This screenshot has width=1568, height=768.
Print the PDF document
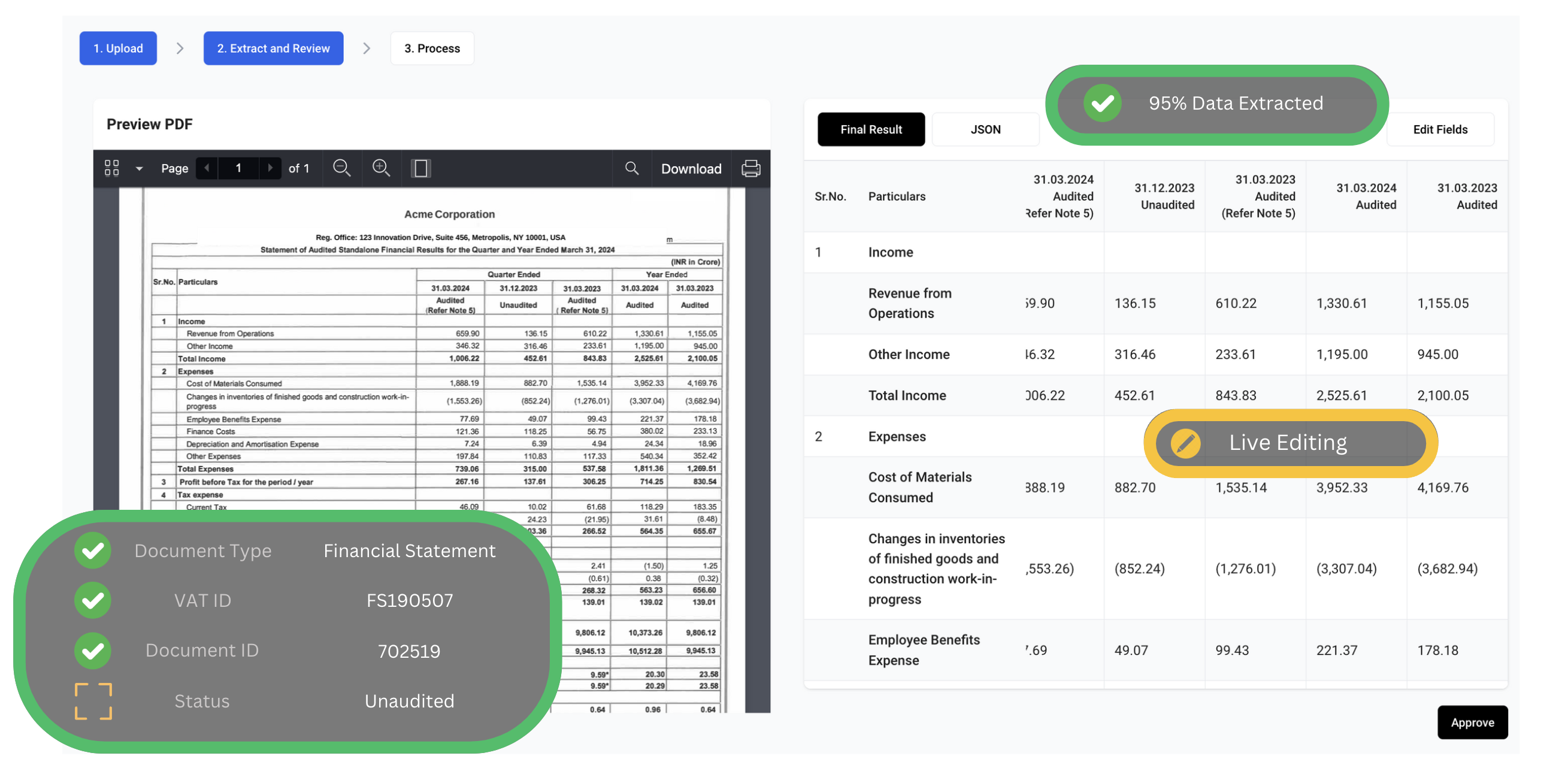[x=750, y=169]
